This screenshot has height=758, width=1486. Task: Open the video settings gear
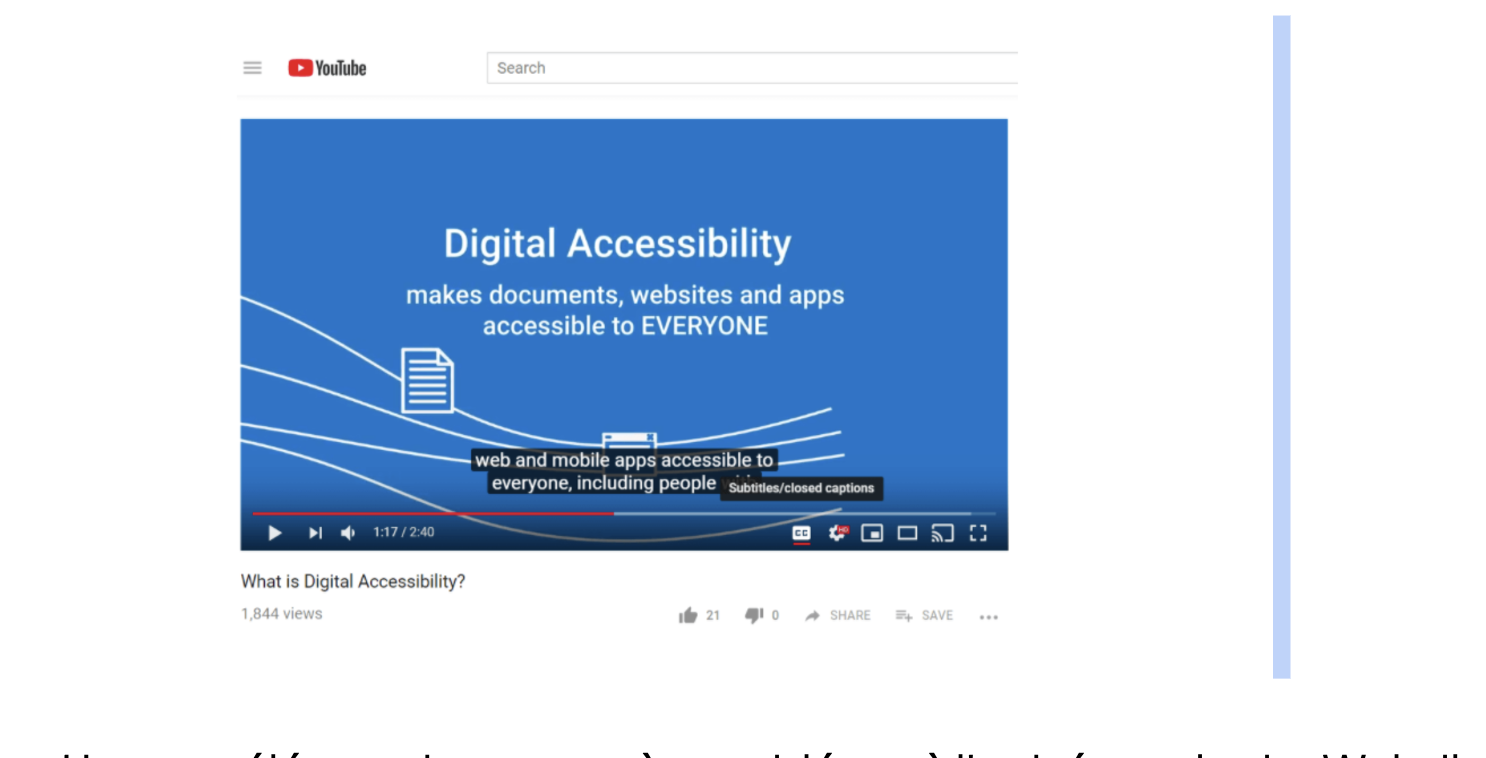(838, 533)
